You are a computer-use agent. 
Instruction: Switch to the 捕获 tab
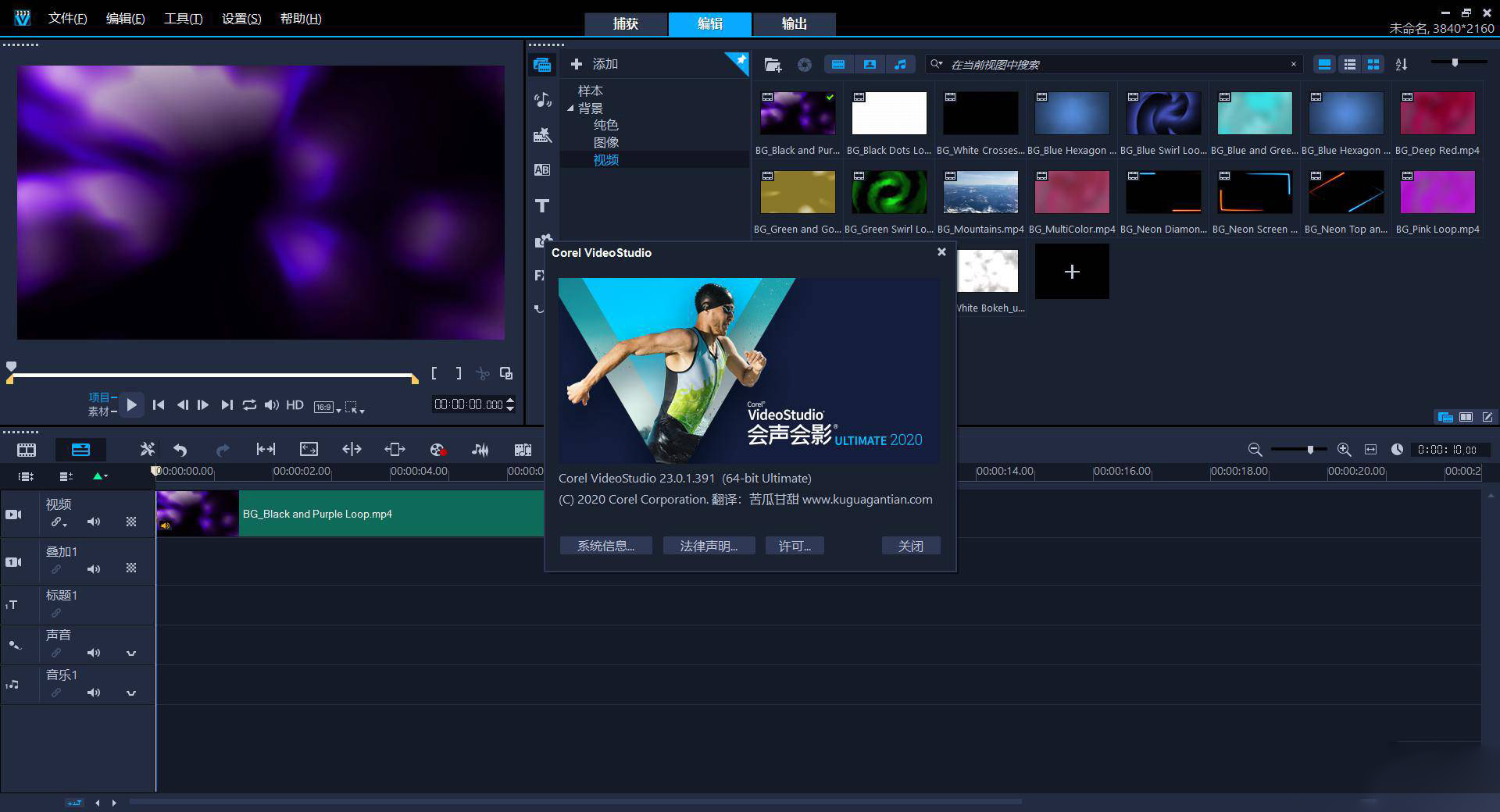click(626, 24)
